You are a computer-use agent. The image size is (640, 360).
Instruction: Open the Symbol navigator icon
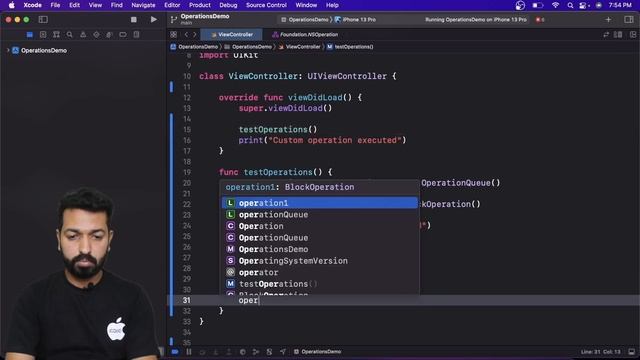point(56,35)
